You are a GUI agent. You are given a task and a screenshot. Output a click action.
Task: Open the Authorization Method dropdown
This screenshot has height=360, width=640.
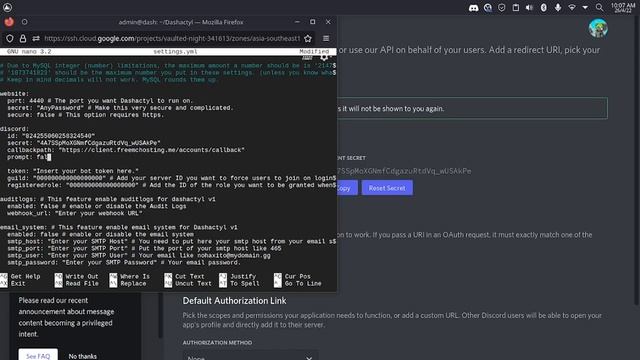tap(250, 356)
